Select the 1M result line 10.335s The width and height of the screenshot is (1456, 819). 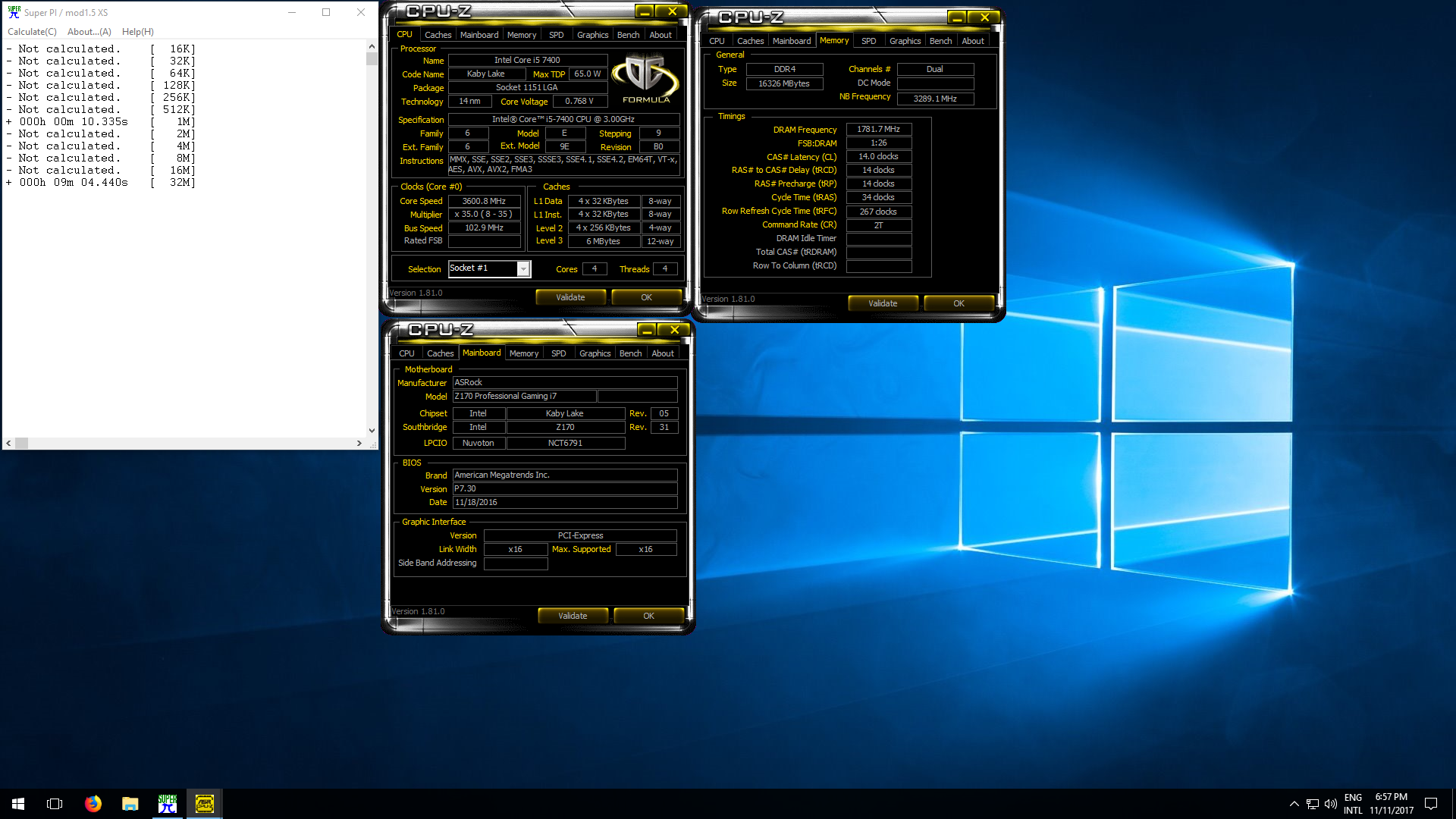coord(101,122)
